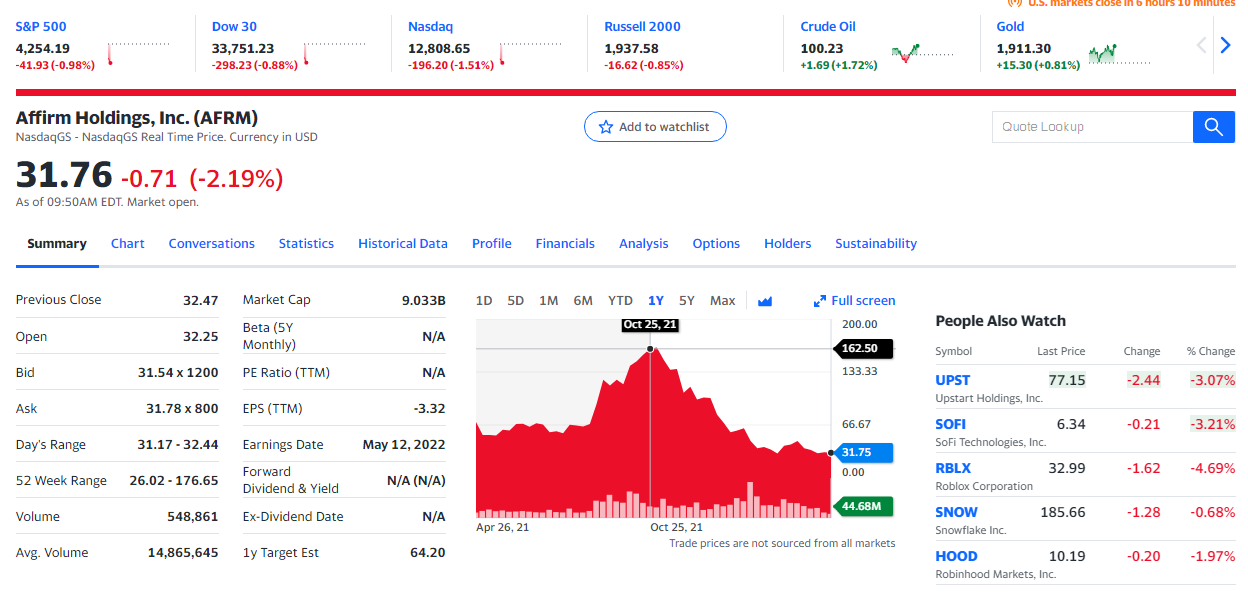The width and height of the screenshot is (1248, 601).
Task: Open the Gold quote link
Action: click(x=1011, y=27)
